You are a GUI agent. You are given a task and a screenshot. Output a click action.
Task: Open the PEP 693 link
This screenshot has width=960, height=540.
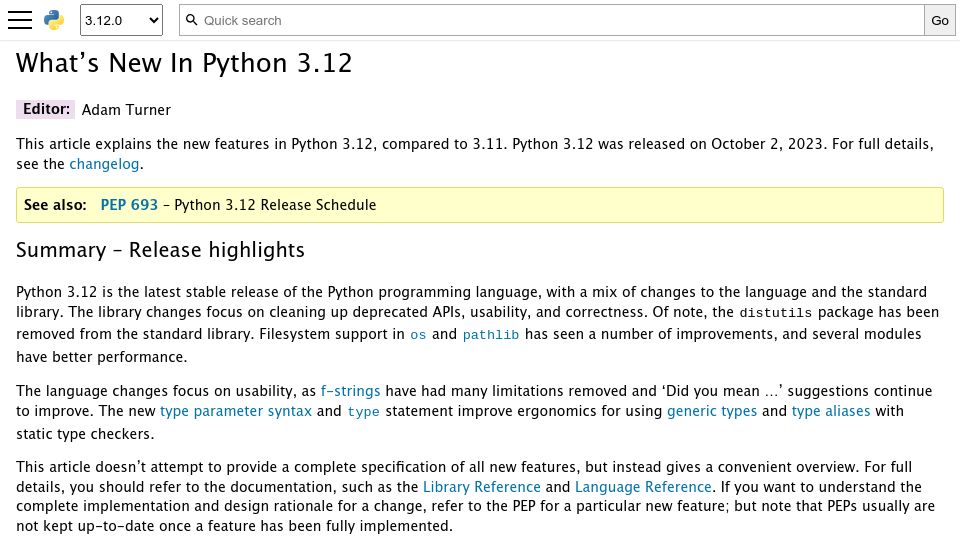[x=129, y=205]
